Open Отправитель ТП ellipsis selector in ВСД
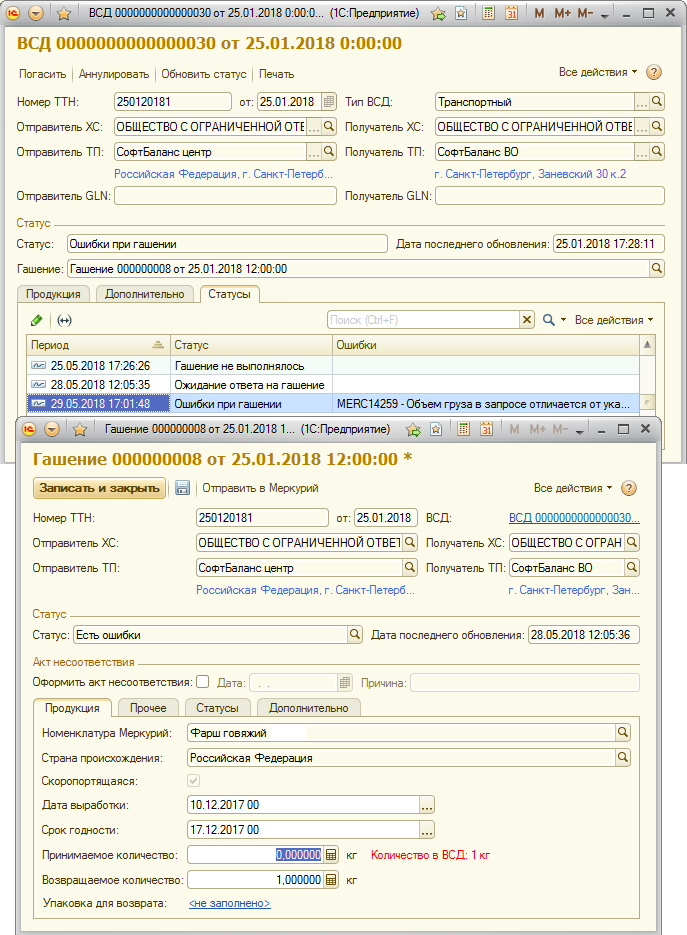 [x=314, y=152]
